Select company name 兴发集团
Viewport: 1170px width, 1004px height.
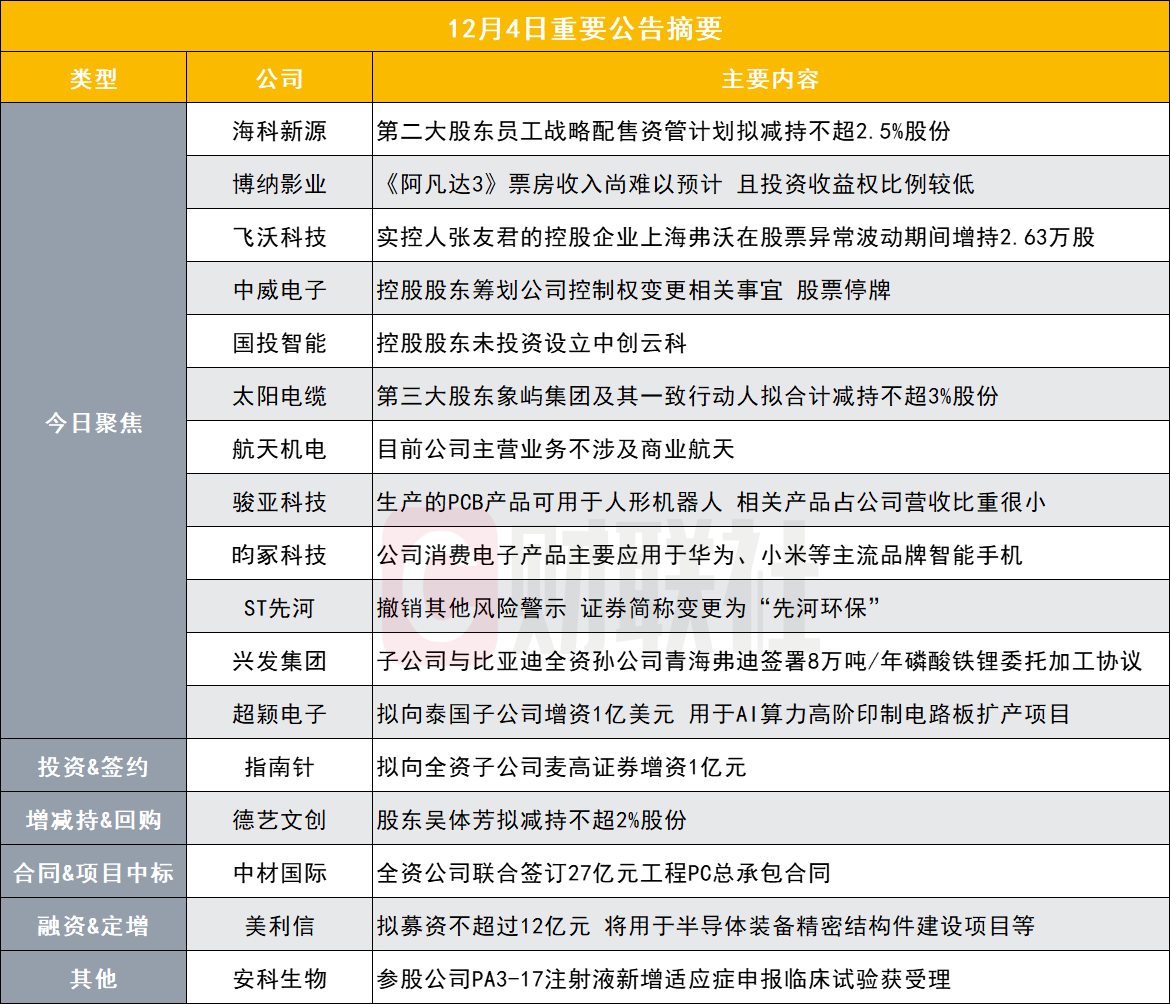tap(279, 661)
